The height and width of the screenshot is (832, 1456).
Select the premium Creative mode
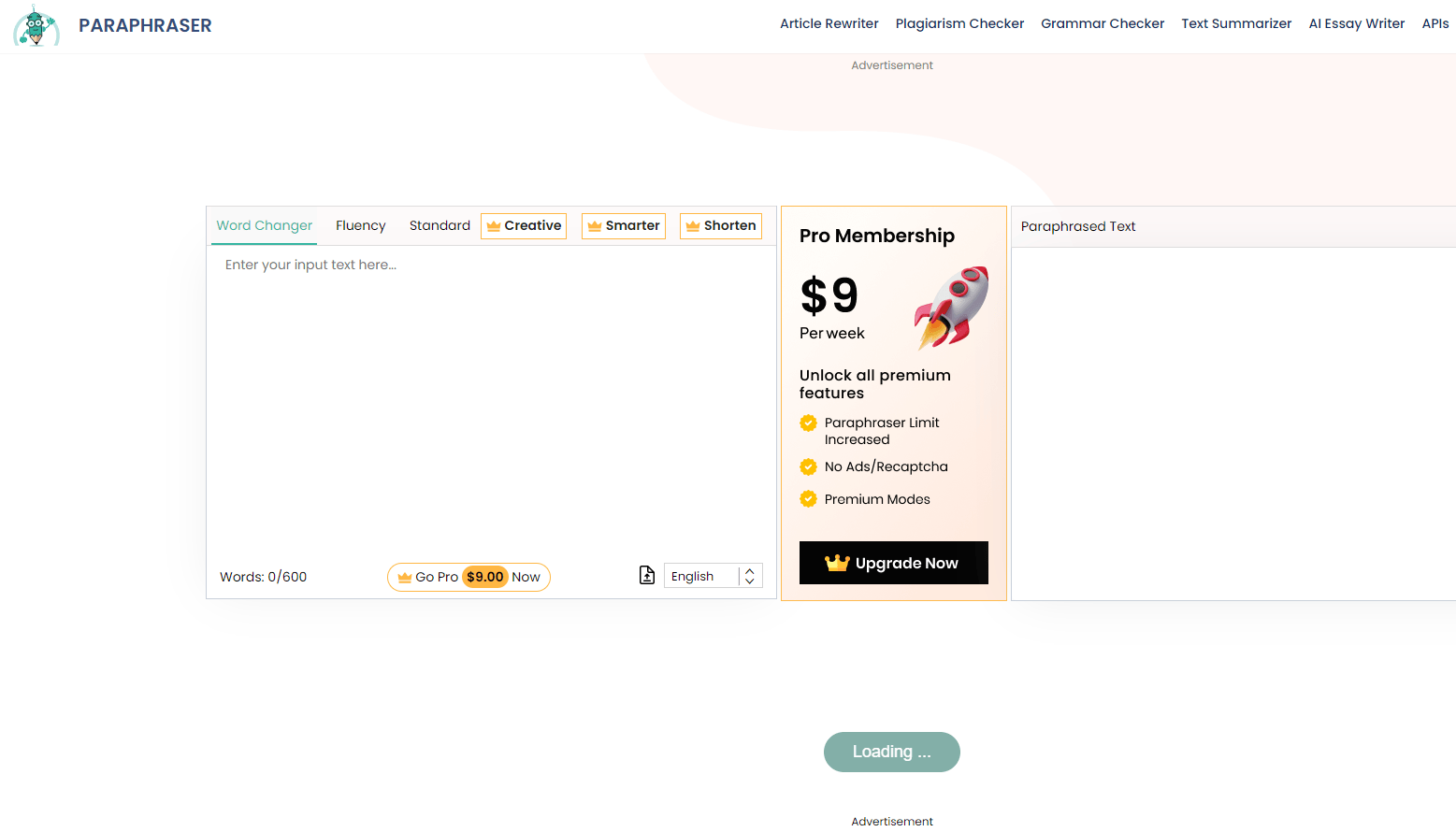pos(524,225)
